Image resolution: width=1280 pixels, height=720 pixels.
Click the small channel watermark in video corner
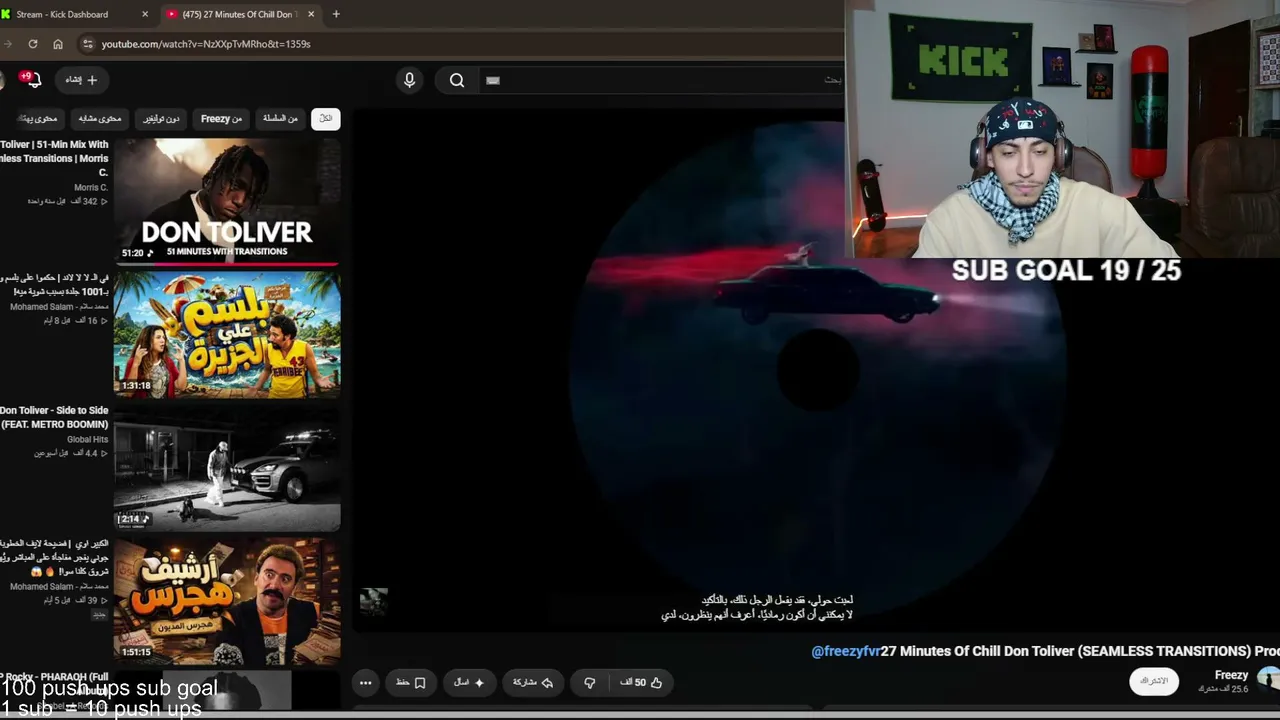(x=374, y=601)
